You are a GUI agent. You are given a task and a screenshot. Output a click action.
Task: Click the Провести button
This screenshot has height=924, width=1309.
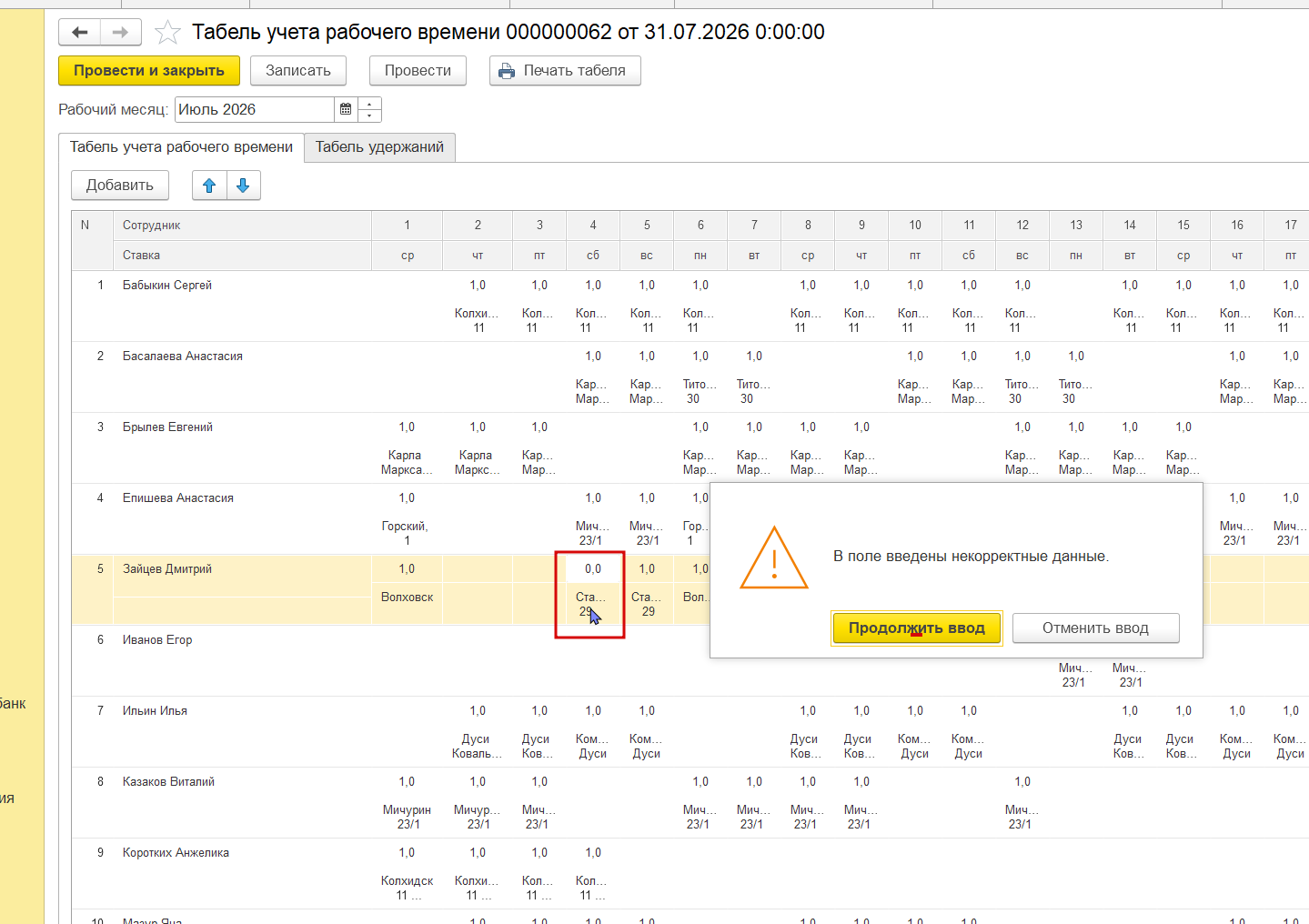point(418,71)
